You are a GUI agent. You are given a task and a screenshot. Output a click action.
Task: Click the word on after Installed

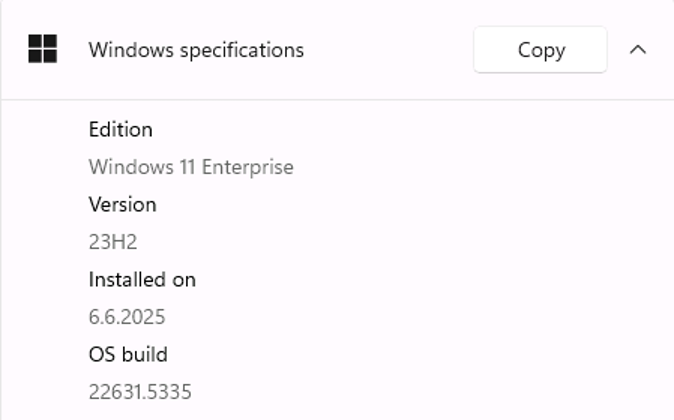pos(184,280)
